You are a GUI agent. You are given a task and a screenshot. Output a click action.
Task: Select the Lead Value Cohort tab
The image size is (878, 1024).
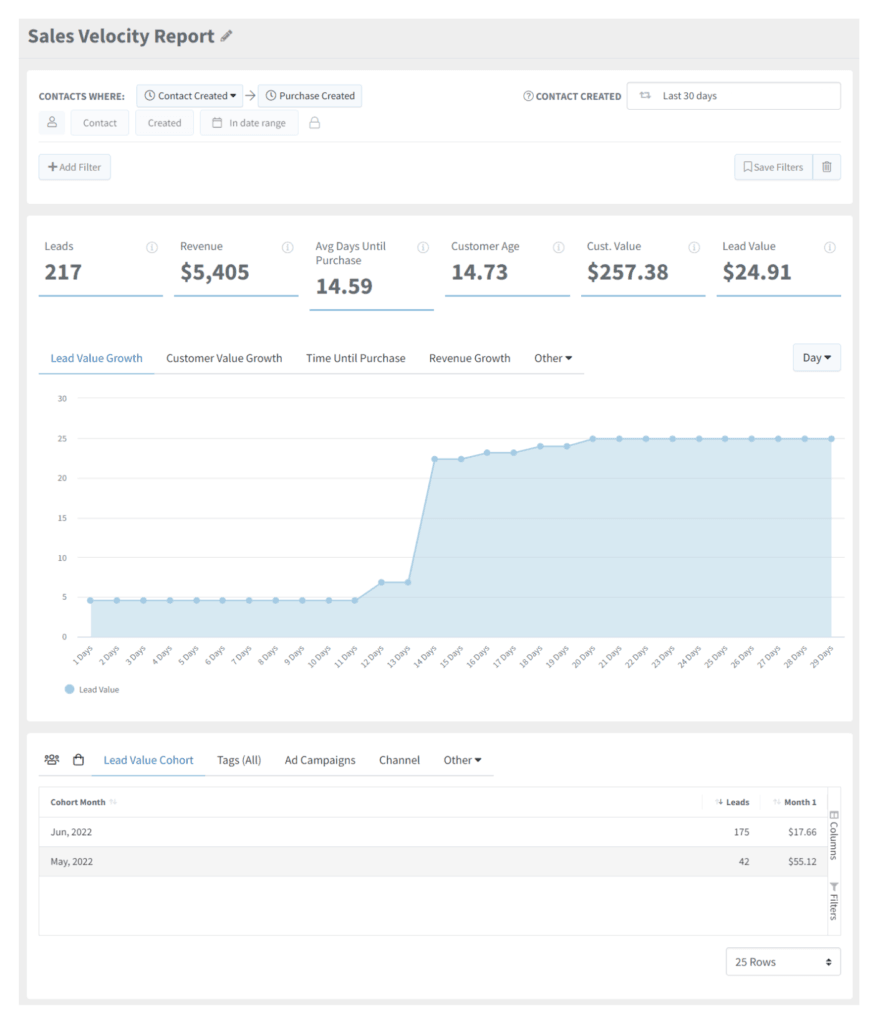(x=148, y=760)
